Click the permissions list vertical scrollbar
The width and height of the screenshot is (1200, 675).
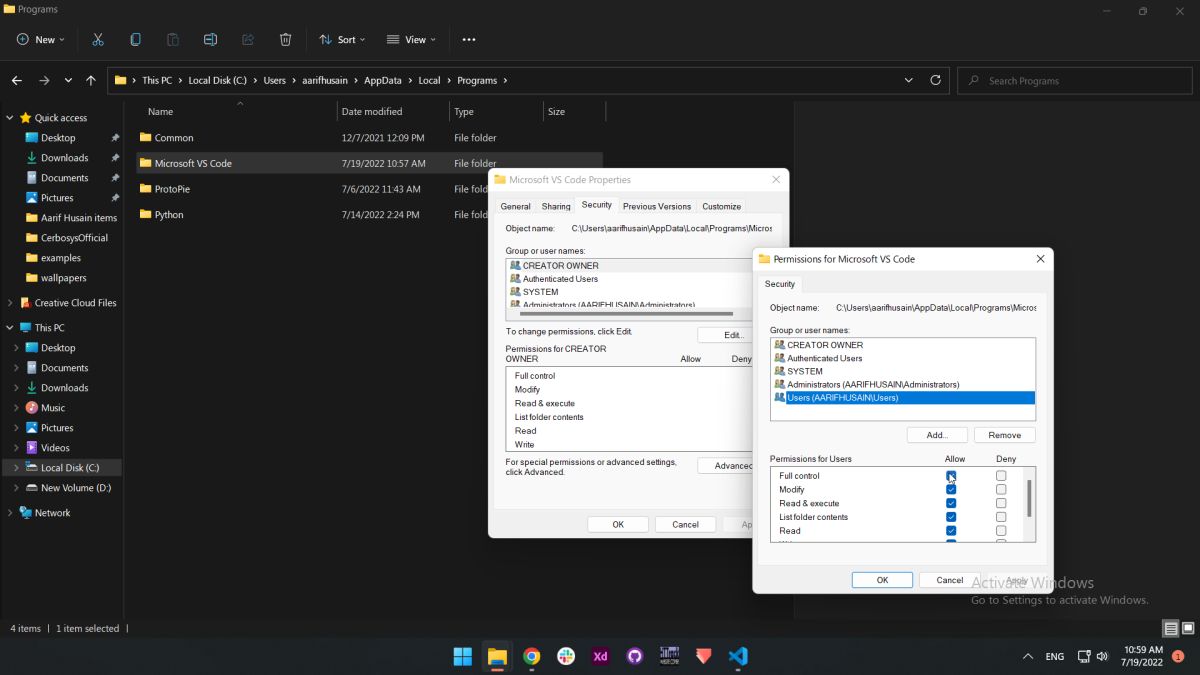point(1029,497)
